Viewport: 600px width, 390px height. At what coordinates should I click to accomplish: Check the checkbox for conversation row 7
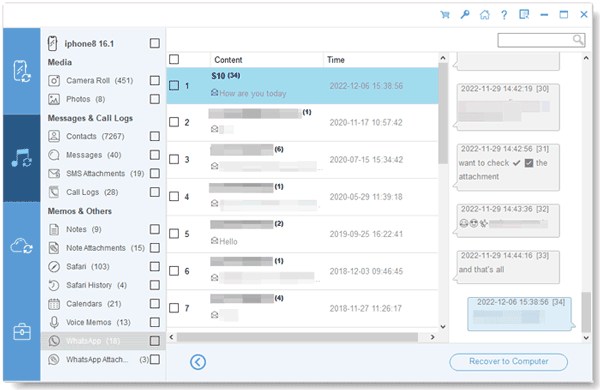(x=174, y=308)
